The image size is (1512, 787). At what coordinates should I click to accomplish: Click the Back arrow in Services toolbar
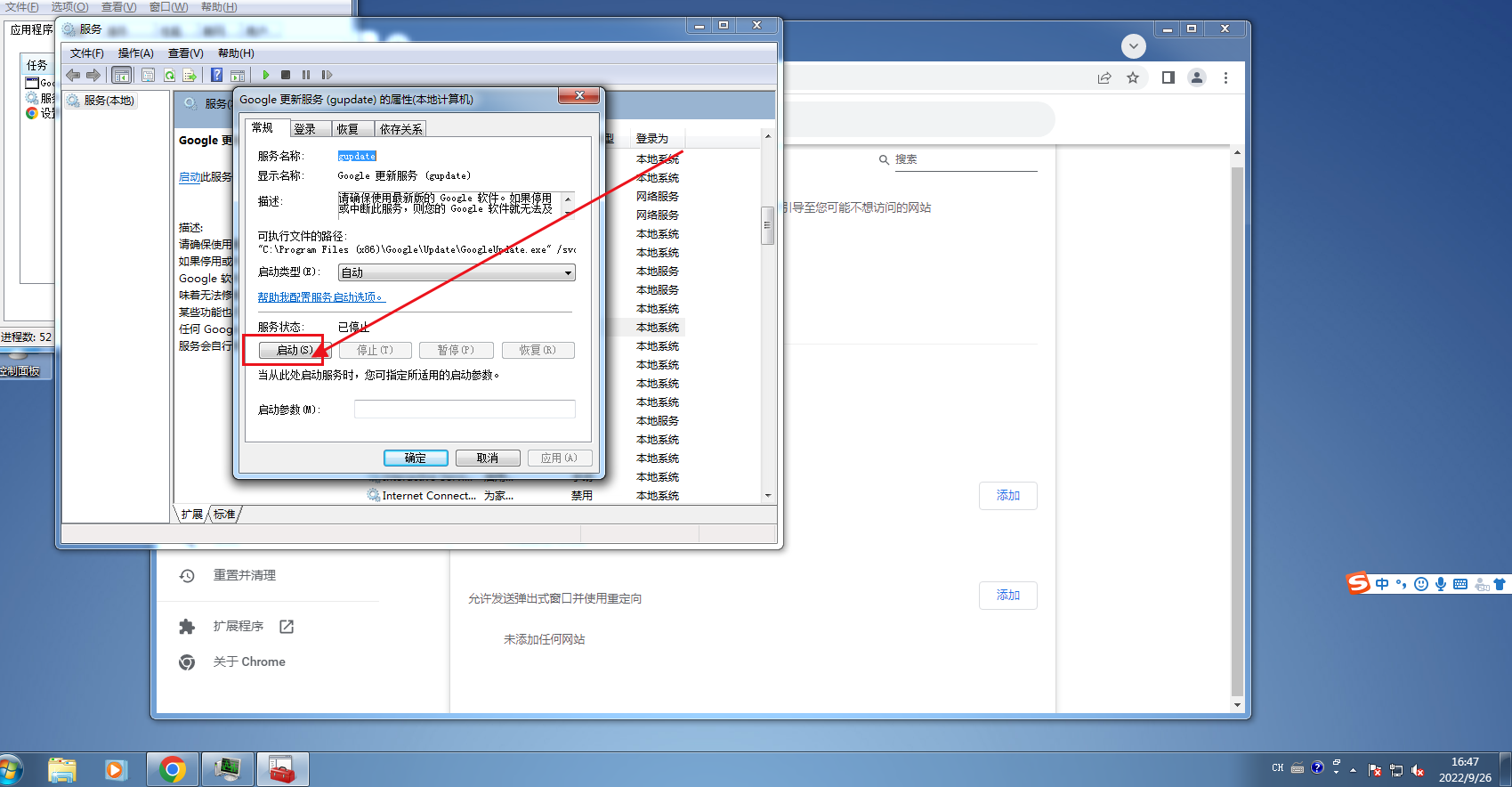pyautogui.click(x=73, y=75)
